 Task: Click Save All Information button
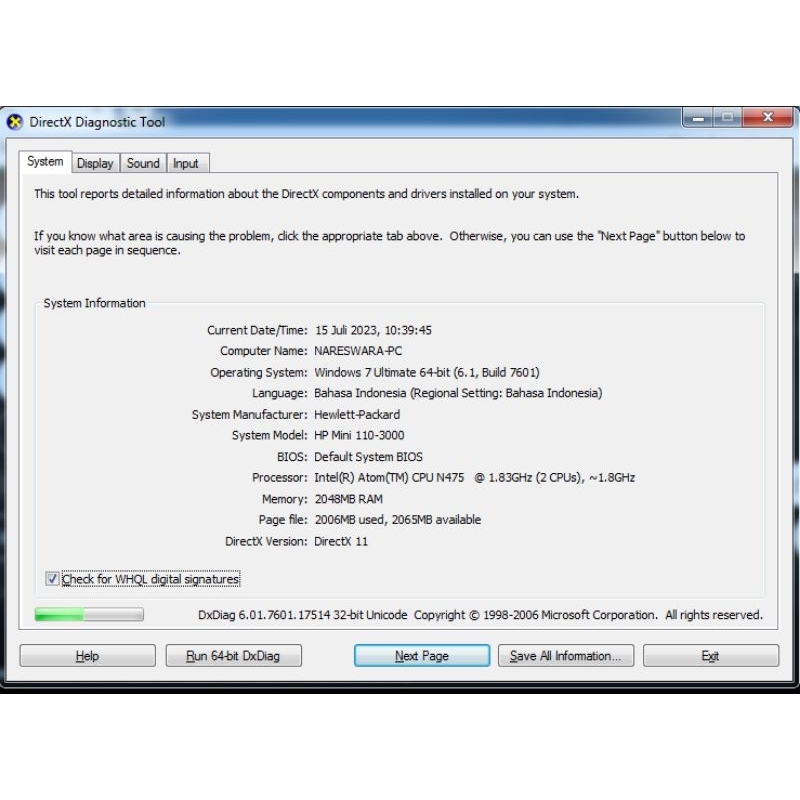pyautogui.click(x=566, y=656)
